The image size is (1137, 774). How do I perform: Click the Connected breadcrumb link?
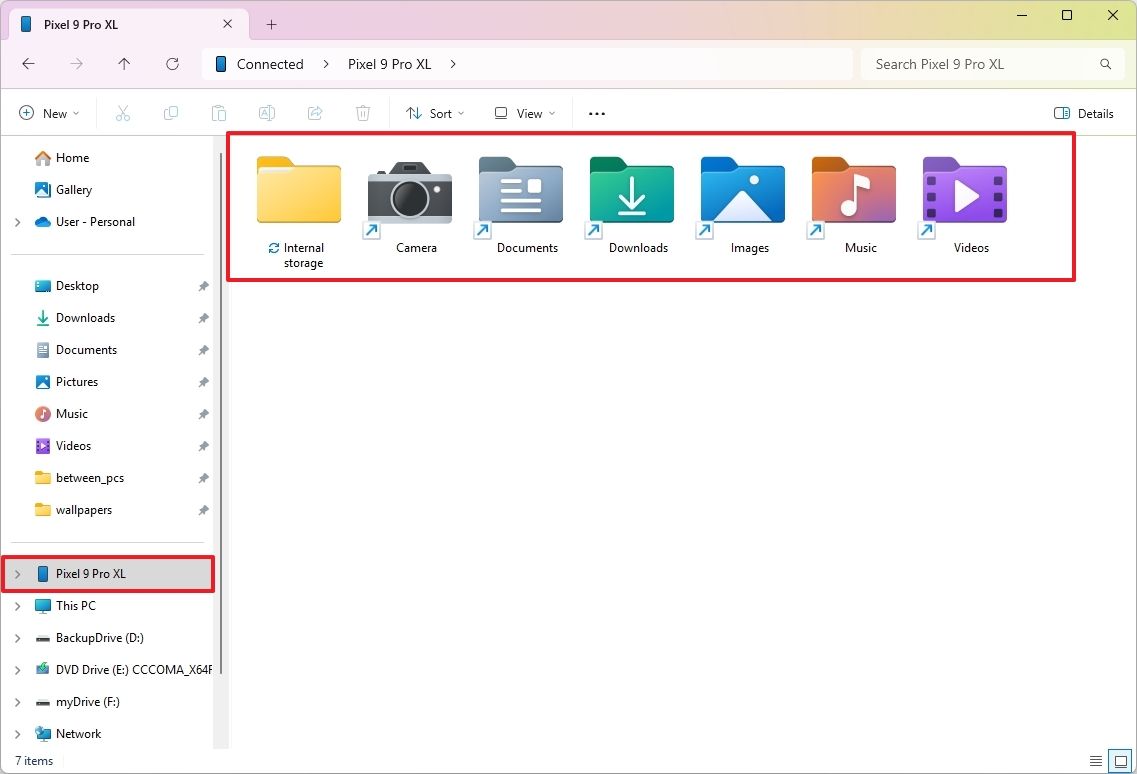pos(268,63)
